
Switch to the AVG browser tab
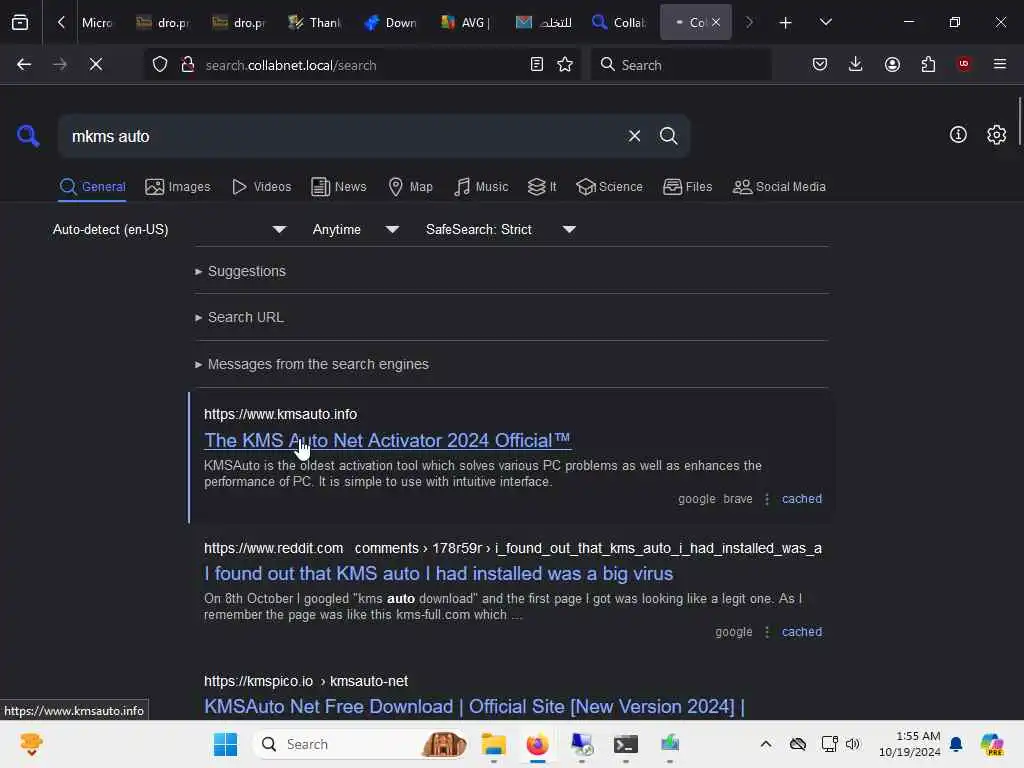coord(466,23)
